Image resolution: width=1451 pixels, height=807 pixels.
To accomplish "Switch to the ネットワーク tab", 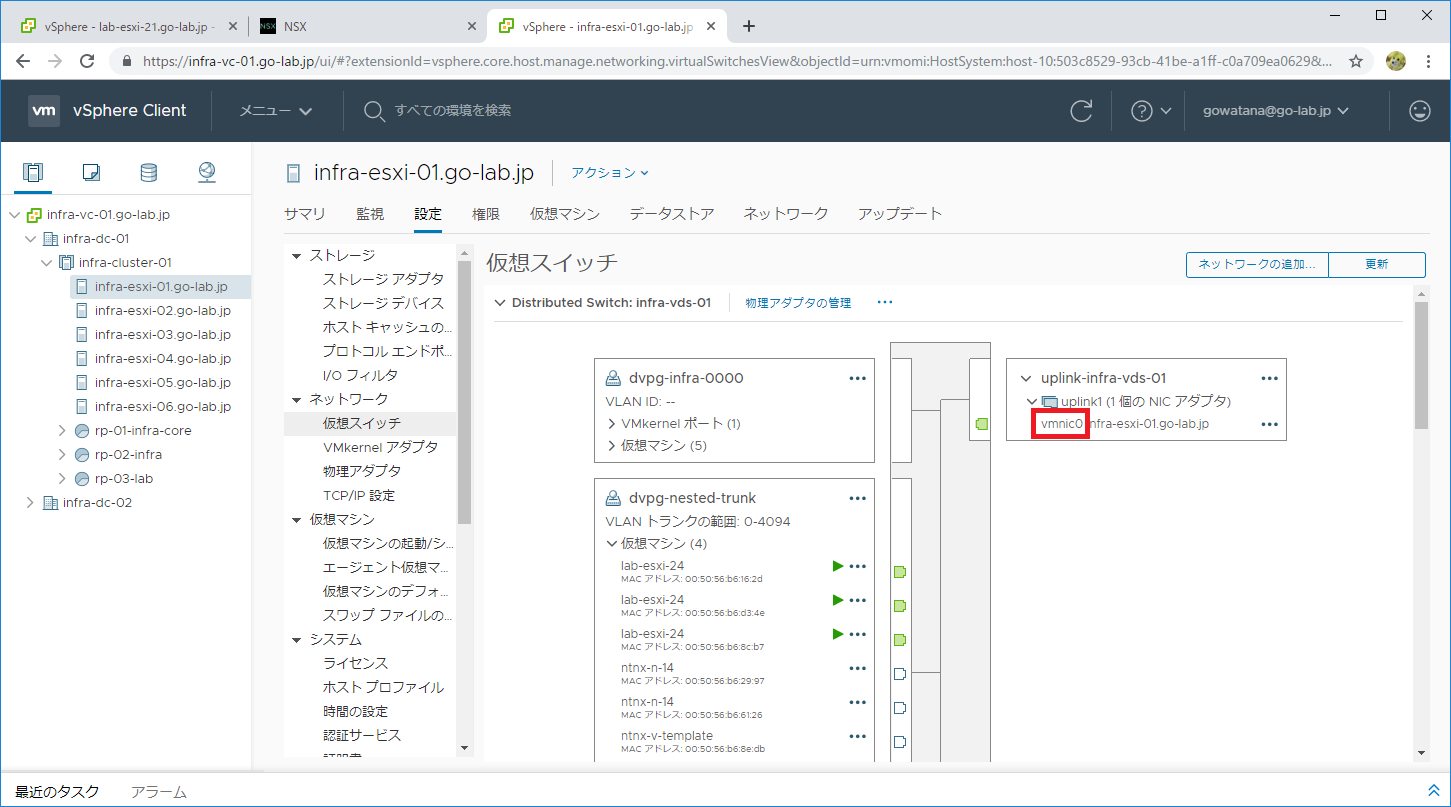I will [x=786, y=213].
